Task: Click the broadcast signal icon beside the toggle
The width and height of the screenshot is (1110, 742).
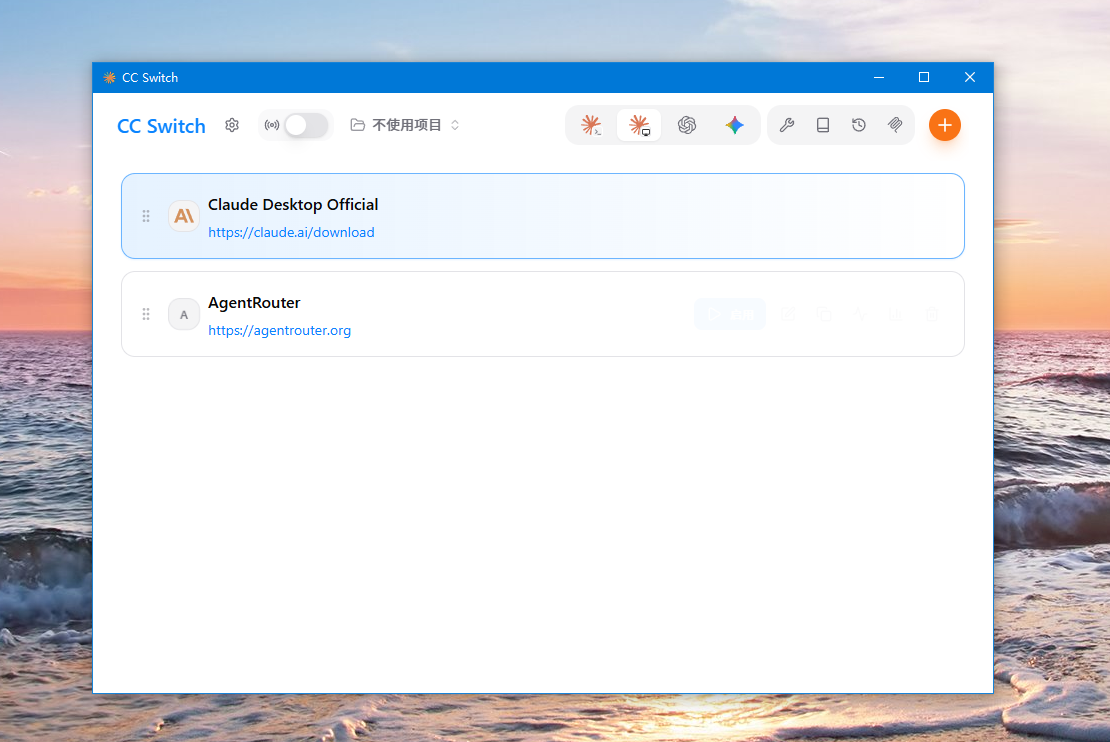Action: (x=272, y=125)
